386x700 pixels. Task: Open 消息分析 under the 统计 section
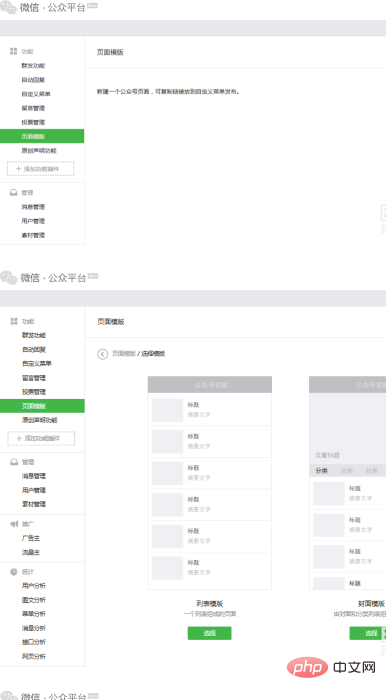coord(34,628)
